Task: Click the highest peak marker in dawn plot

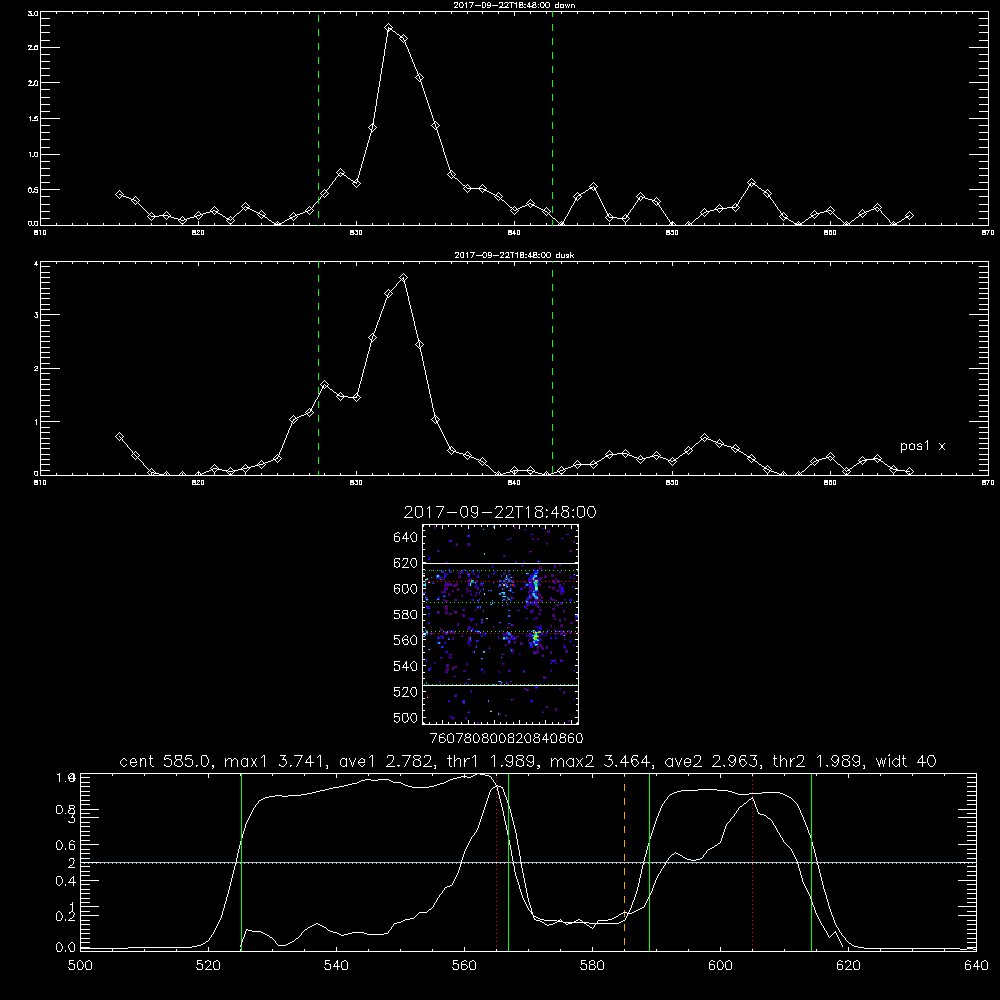Action: coord(388,28)
